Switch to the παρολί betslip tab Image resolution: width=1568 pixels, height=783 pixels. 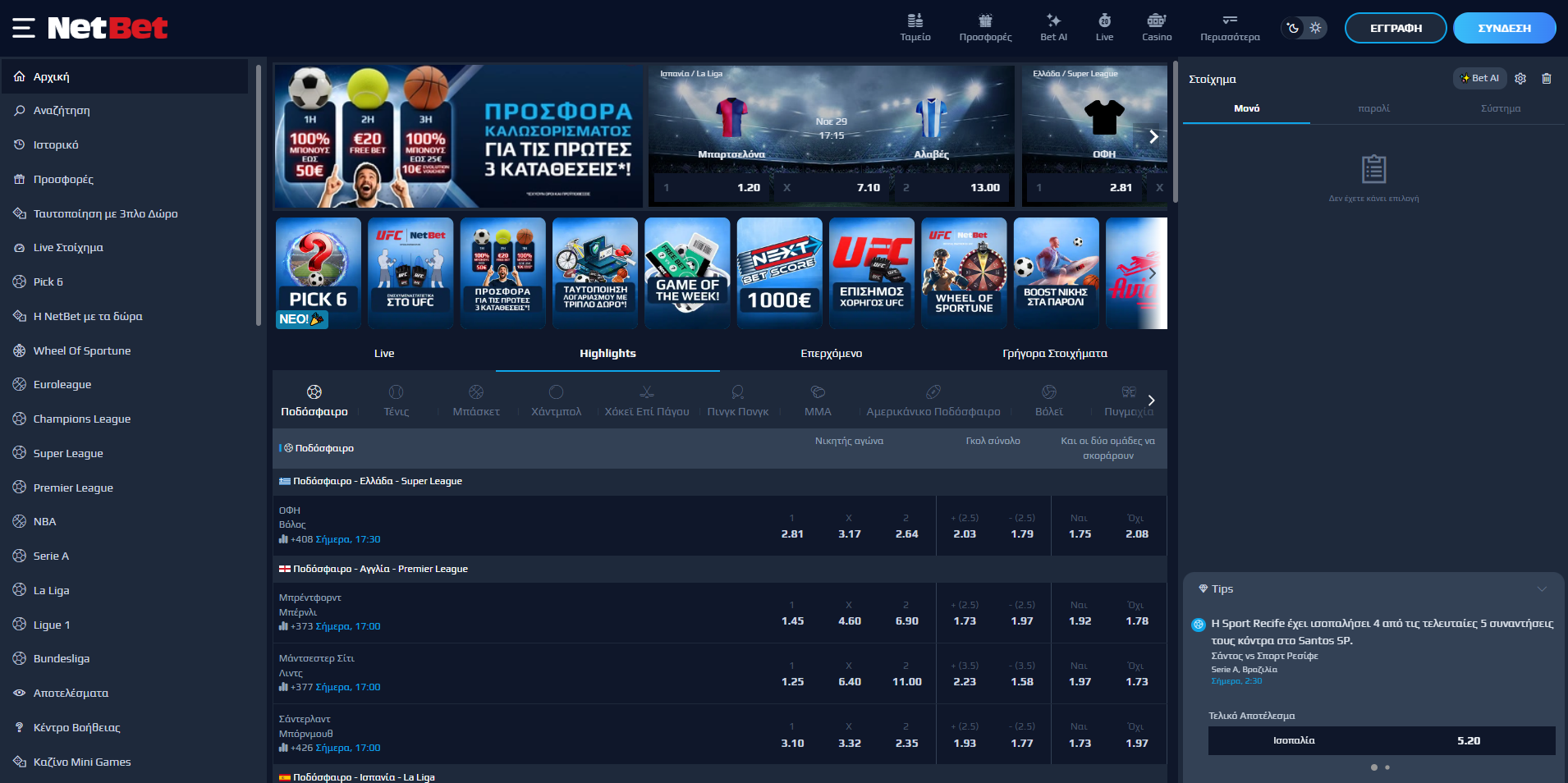(1373, 108)
